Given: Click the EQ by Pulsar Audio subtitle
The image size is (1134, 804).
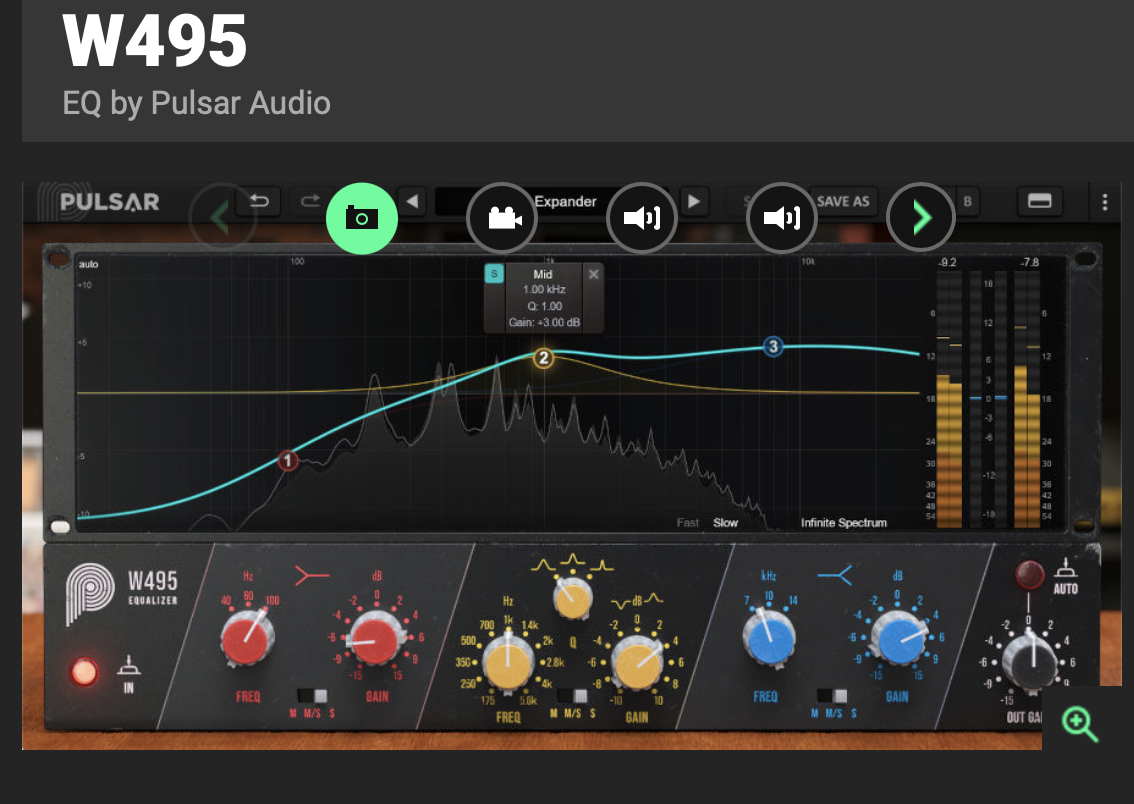Looking at the screenshot, I should 196,103.
